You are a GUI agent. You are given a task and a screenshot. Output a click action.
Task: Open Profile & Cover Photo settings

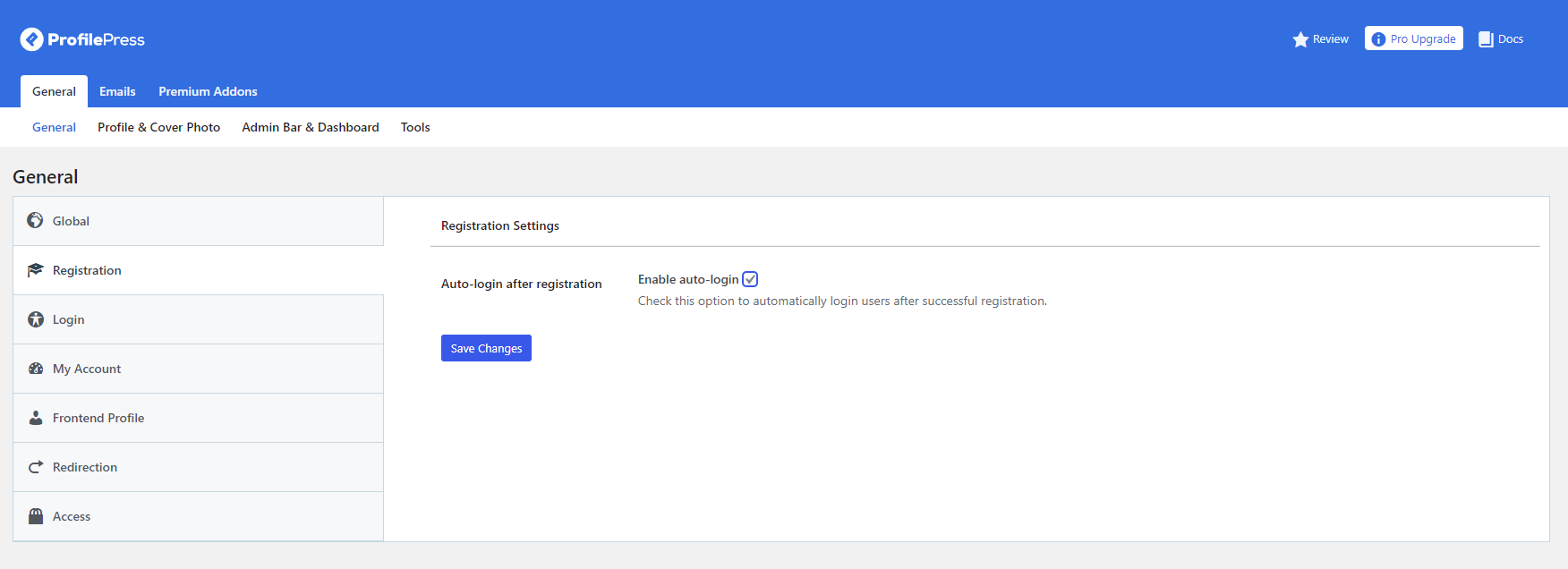158,127
